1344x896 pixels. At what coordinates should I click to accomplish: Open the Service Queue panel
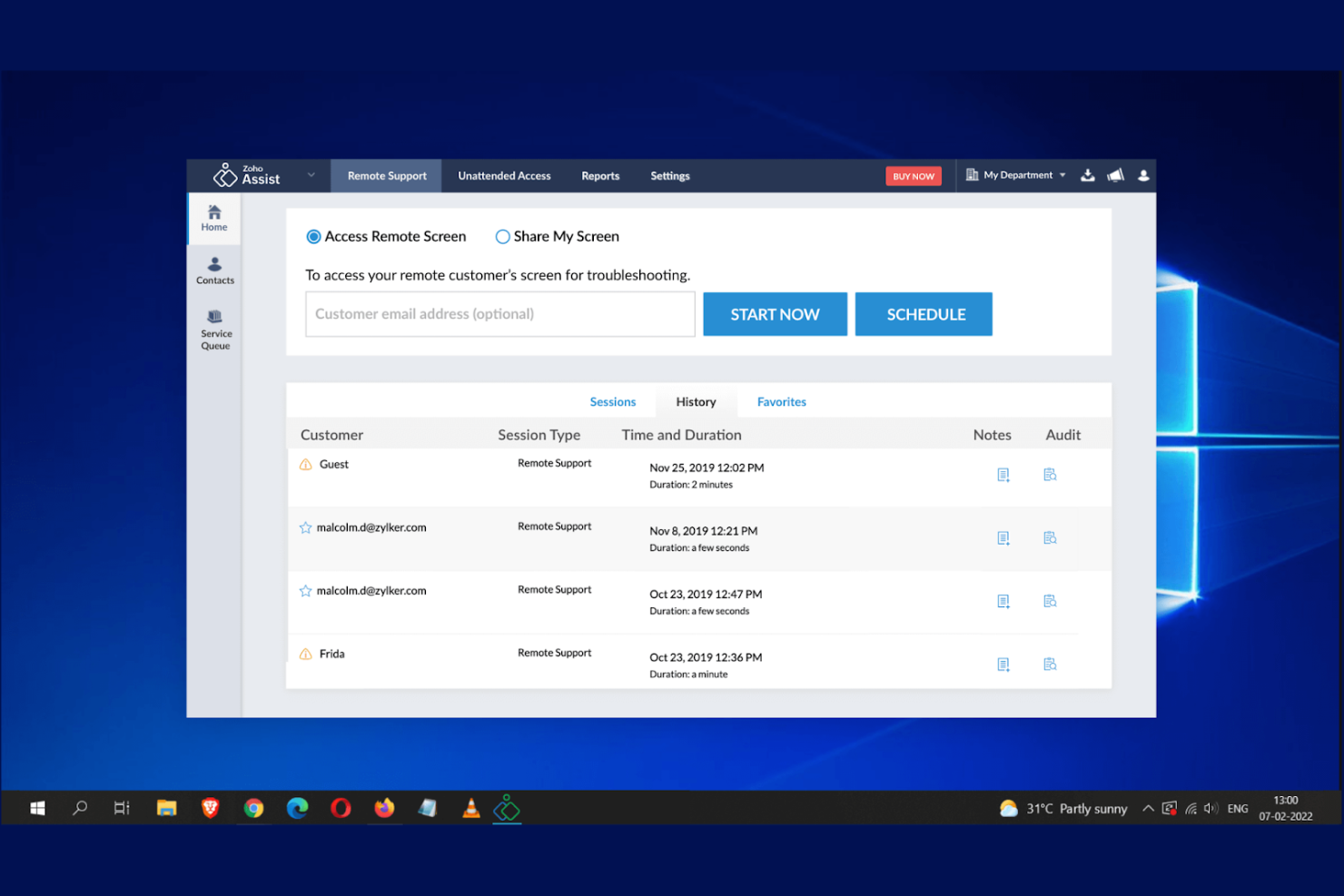pyautogui.click(x=215, y=330)
